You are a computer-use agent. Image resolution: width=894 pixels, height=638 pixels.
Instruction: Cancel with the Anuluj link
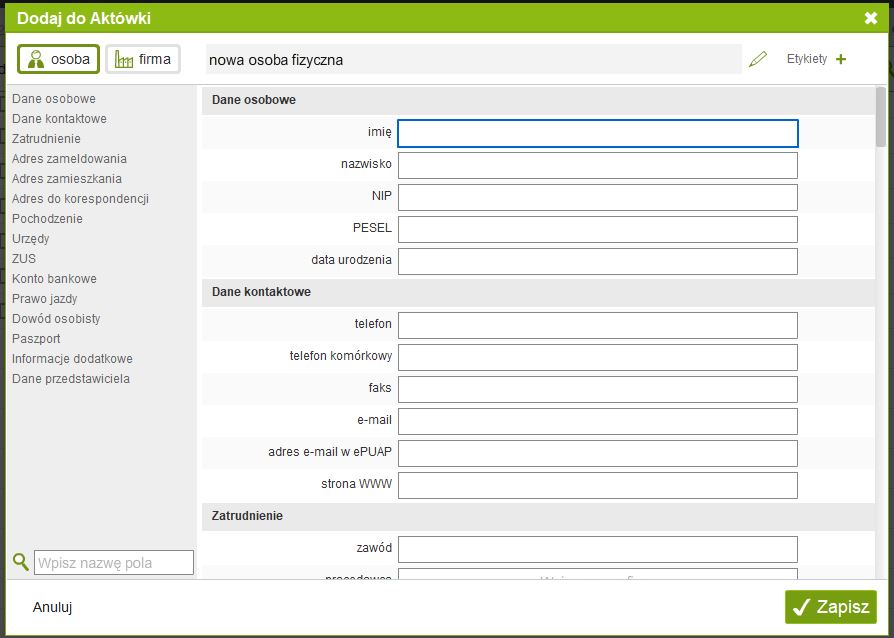coord(52,607)
